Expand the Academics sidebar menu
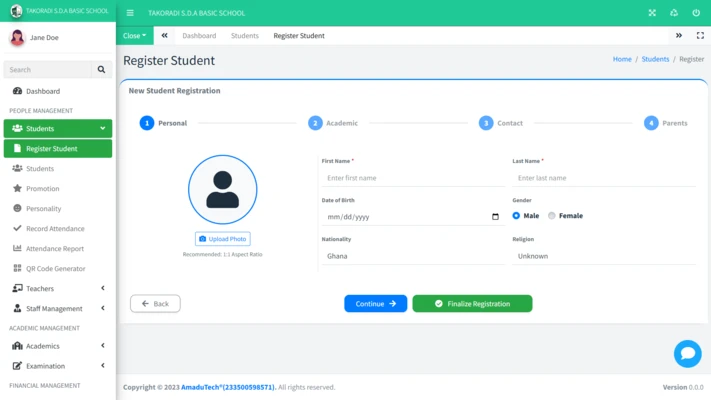711x400 pixels. pos(58,346)
